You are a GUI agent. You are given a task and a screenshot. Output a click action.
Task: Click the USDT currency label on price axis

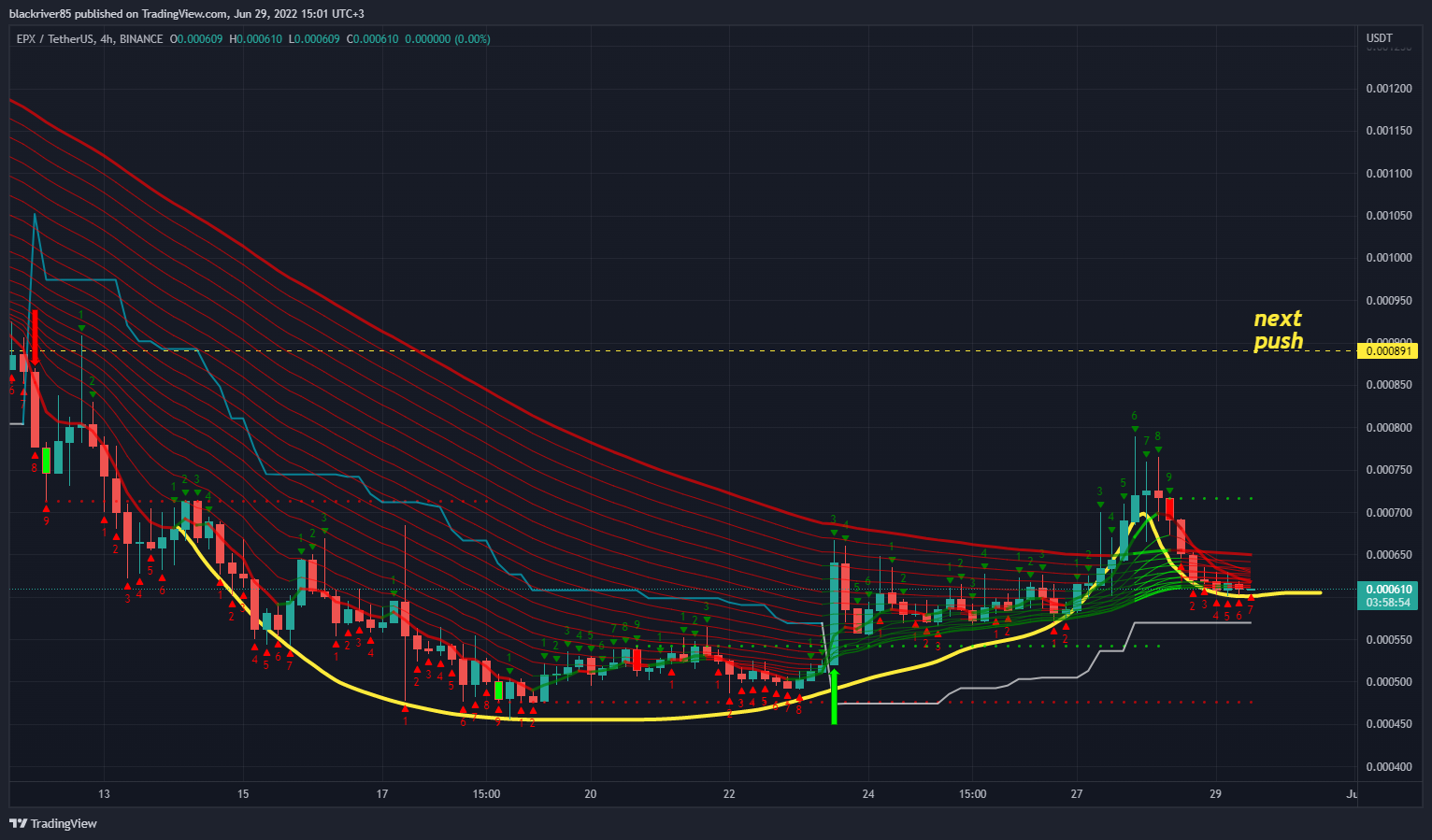[1379, 38]
